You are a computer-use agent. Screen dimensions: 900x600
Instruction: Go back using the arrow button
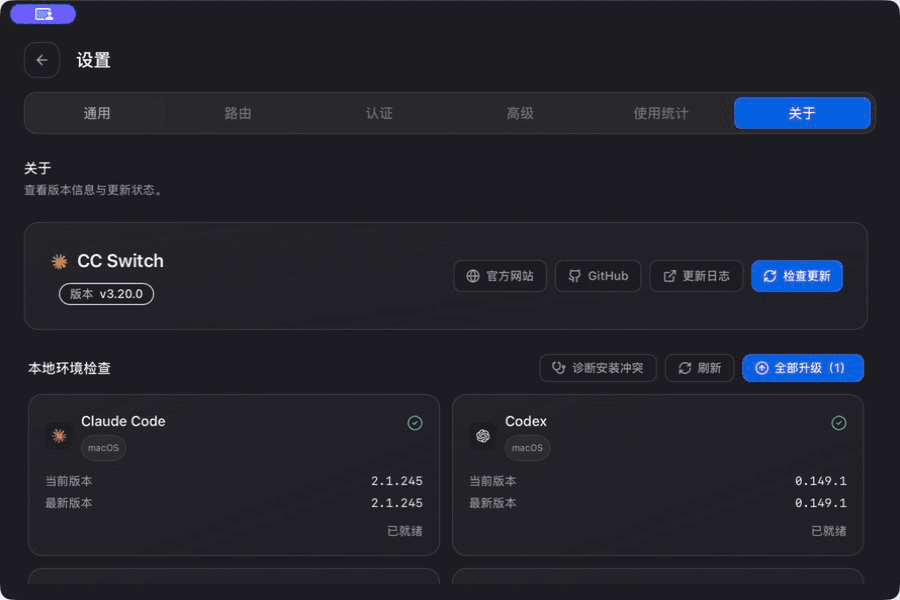point(42,60)
